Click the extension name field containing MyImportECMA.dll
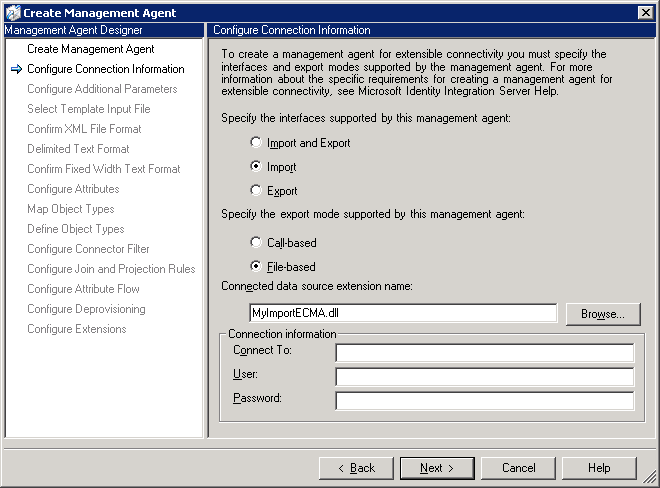 point(403,313)
